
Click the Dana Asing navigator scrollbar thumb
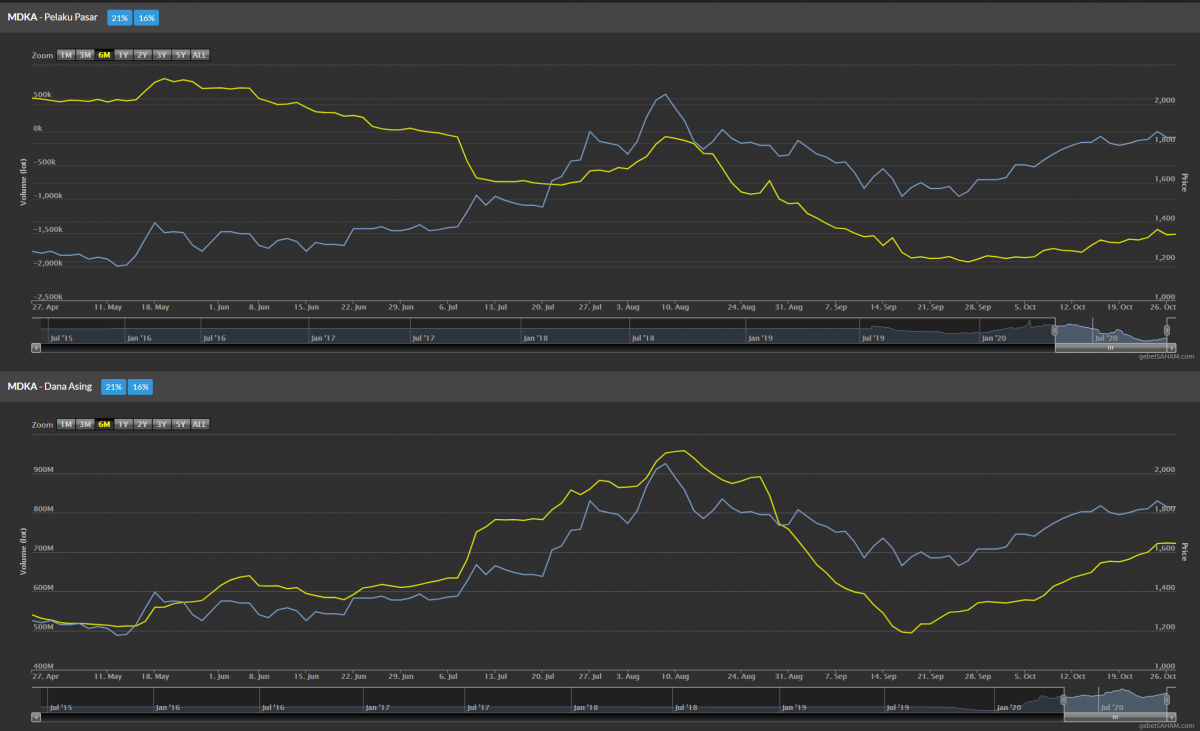pos(1115,717)
